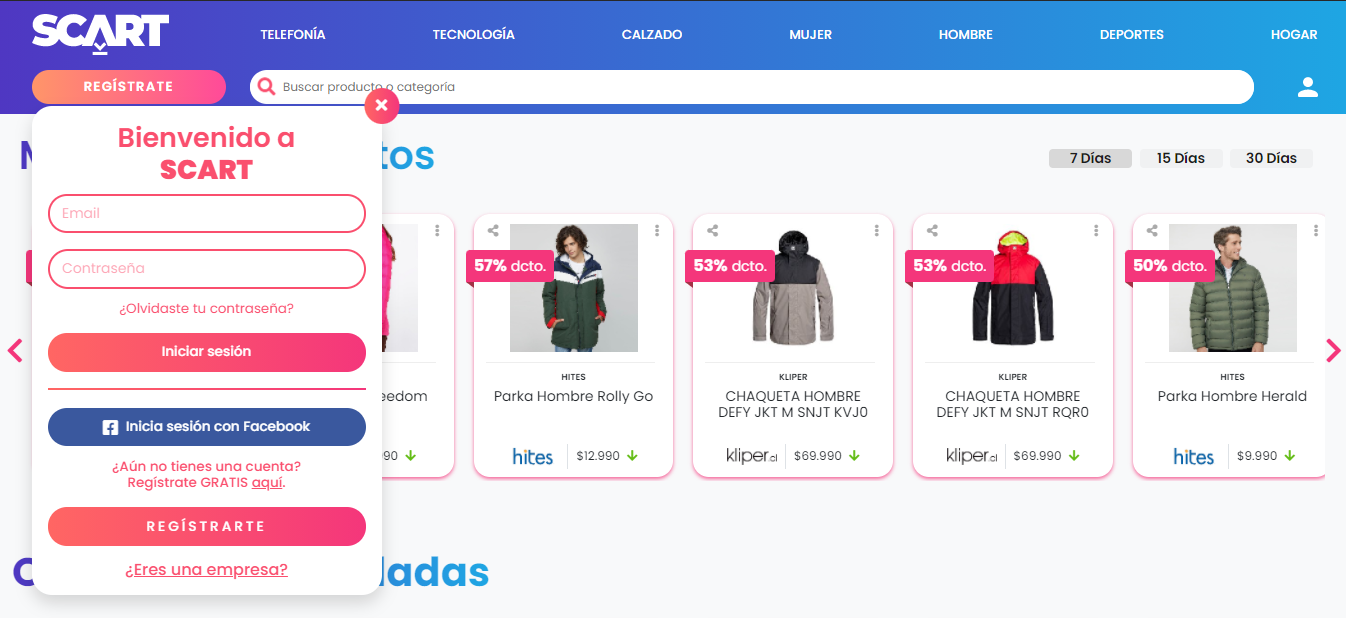Click Inicia sesión con Facebook button
This screenshot has width=1346, height=618.
click(x=207, y=427)
